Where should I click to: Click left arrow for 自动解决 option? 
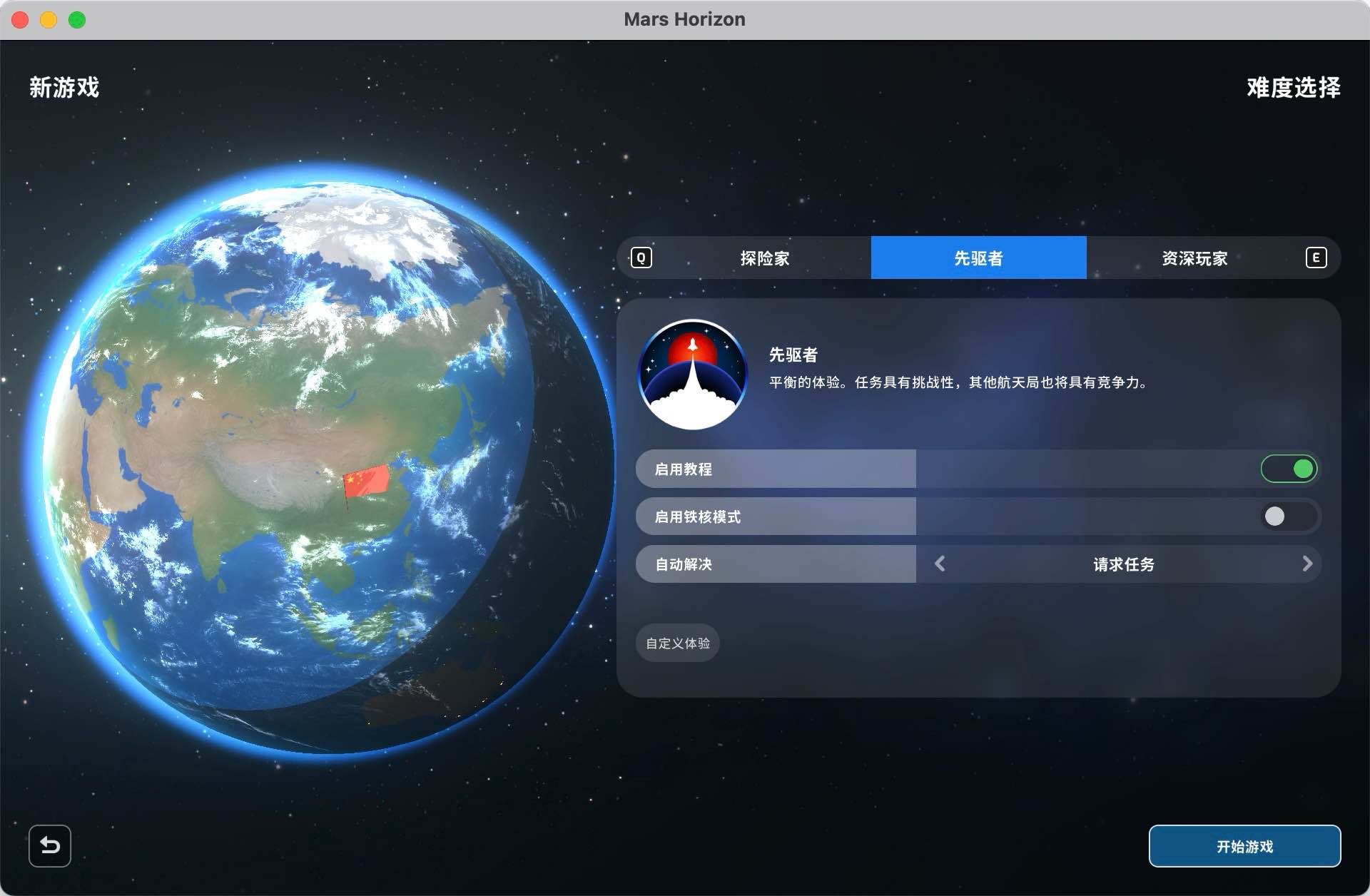tap(940, 564)
